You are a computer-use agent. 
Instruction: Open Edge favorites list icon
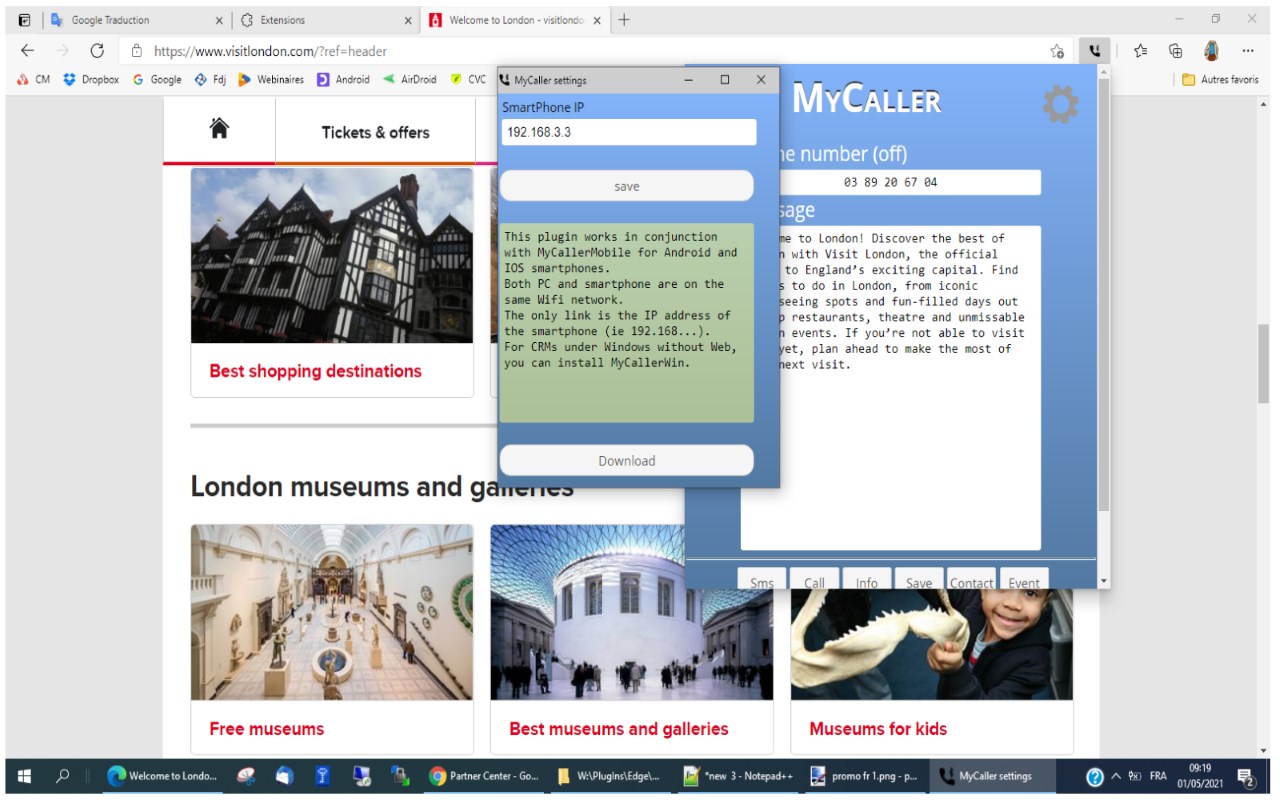coord(1141,51)
